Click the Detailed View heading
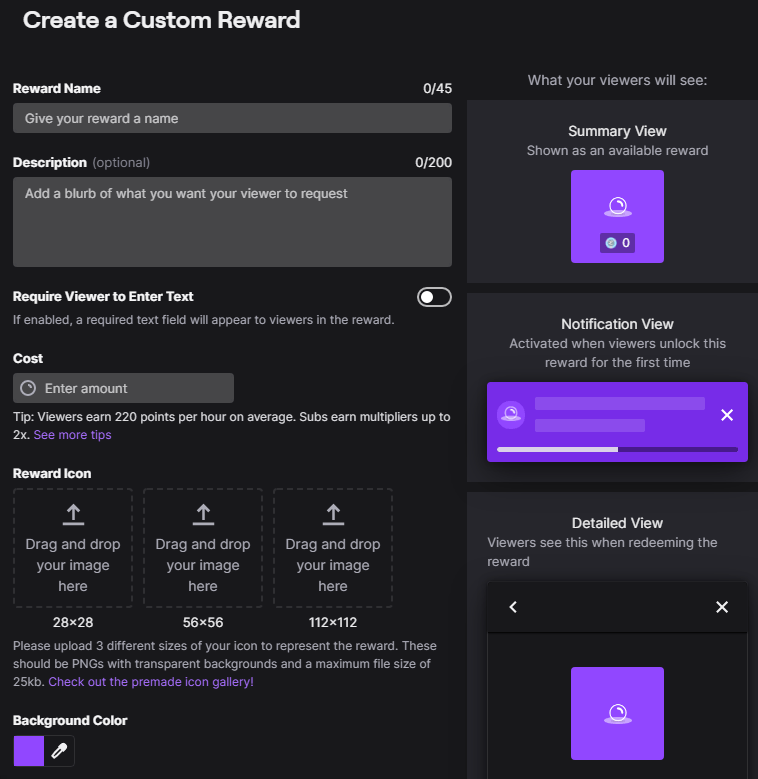Image resolution: width=758 pixels, height=779 pixels. (617, 523)
